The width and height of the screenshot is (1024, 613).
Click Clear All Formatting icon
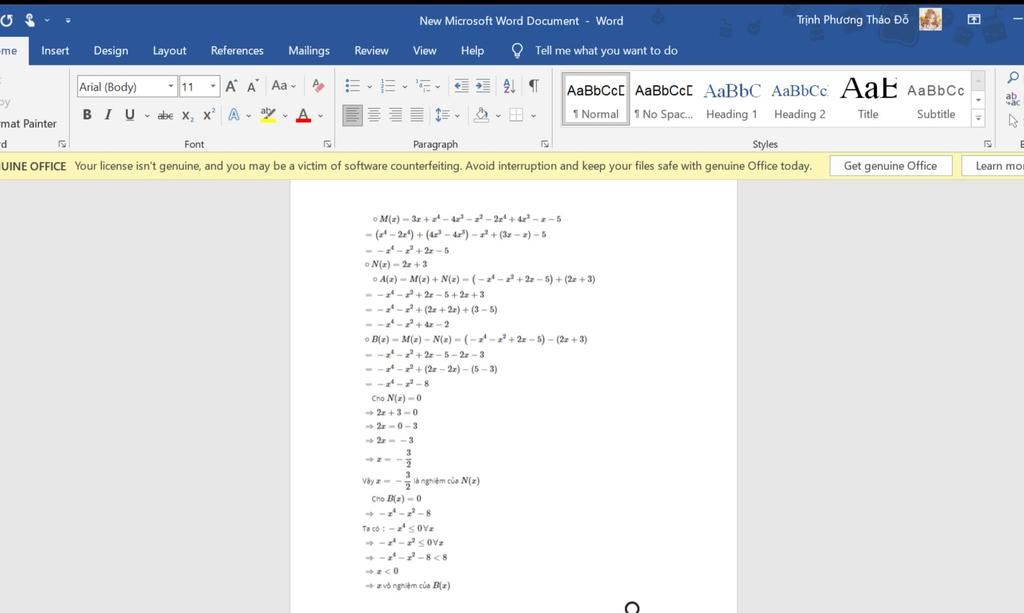pyautogui.click(x=318, y=86)
